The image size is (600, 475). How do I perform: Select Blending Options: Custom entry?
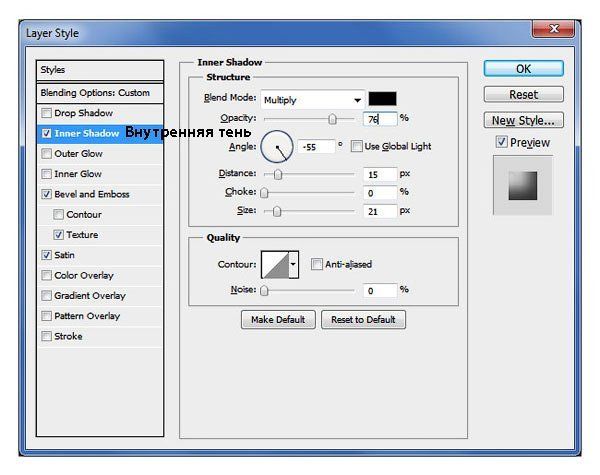pyautogui.click(x=100, y=93)
